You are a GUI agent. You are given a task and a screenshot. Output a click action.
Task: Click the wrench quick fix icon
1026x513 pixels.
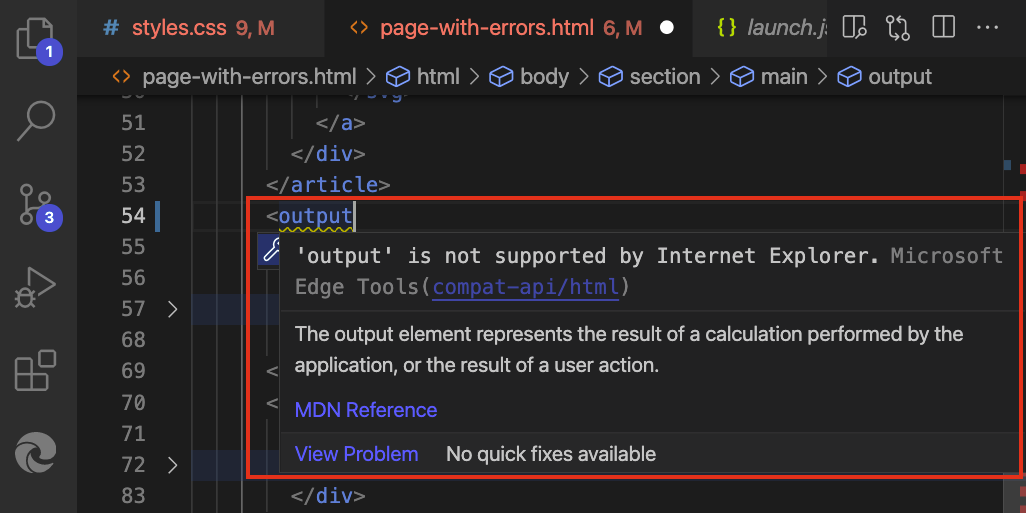point(269,251)
